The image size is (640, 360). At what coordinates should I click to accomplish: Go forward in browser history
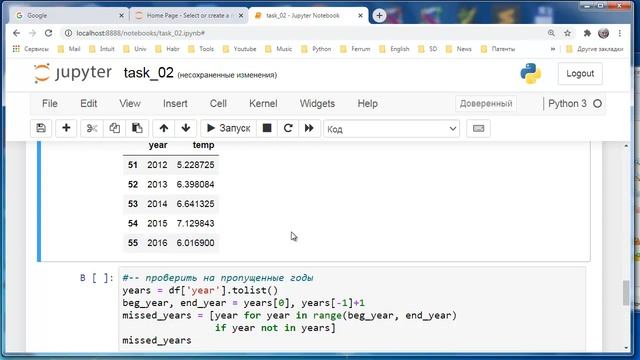coord(33,33)
